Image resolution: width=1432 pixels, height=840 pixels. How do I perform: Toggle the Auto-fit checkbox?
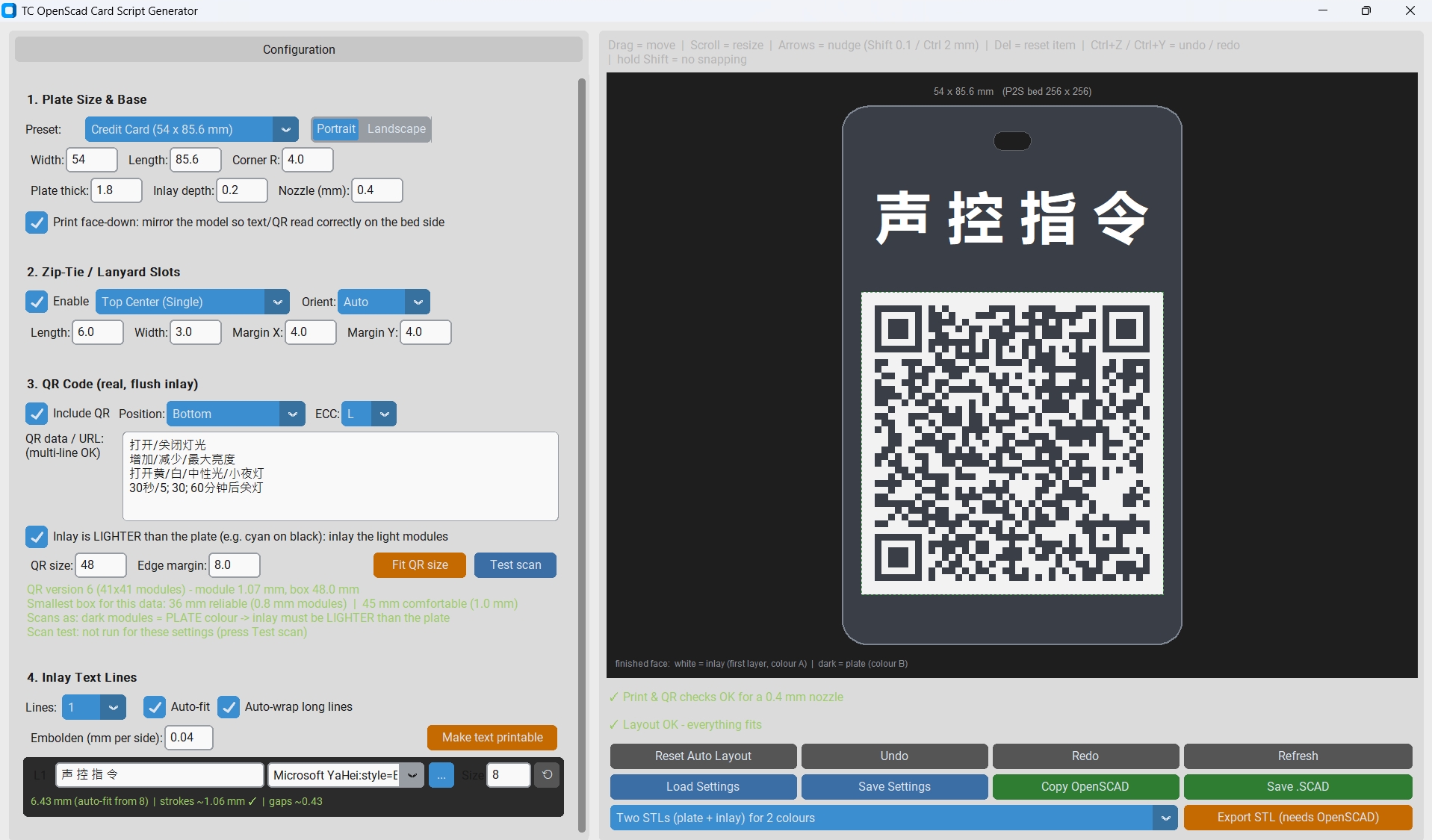point(155,707)
